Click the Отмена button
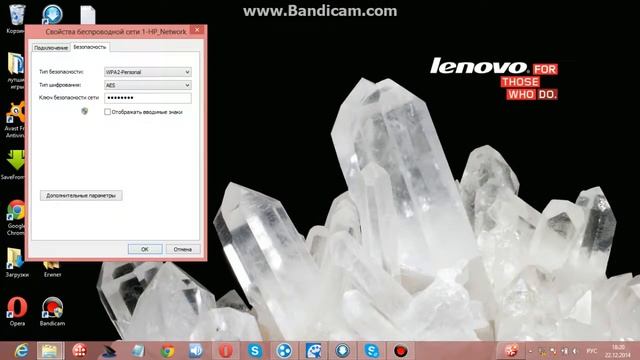 [x=182, y=249]
